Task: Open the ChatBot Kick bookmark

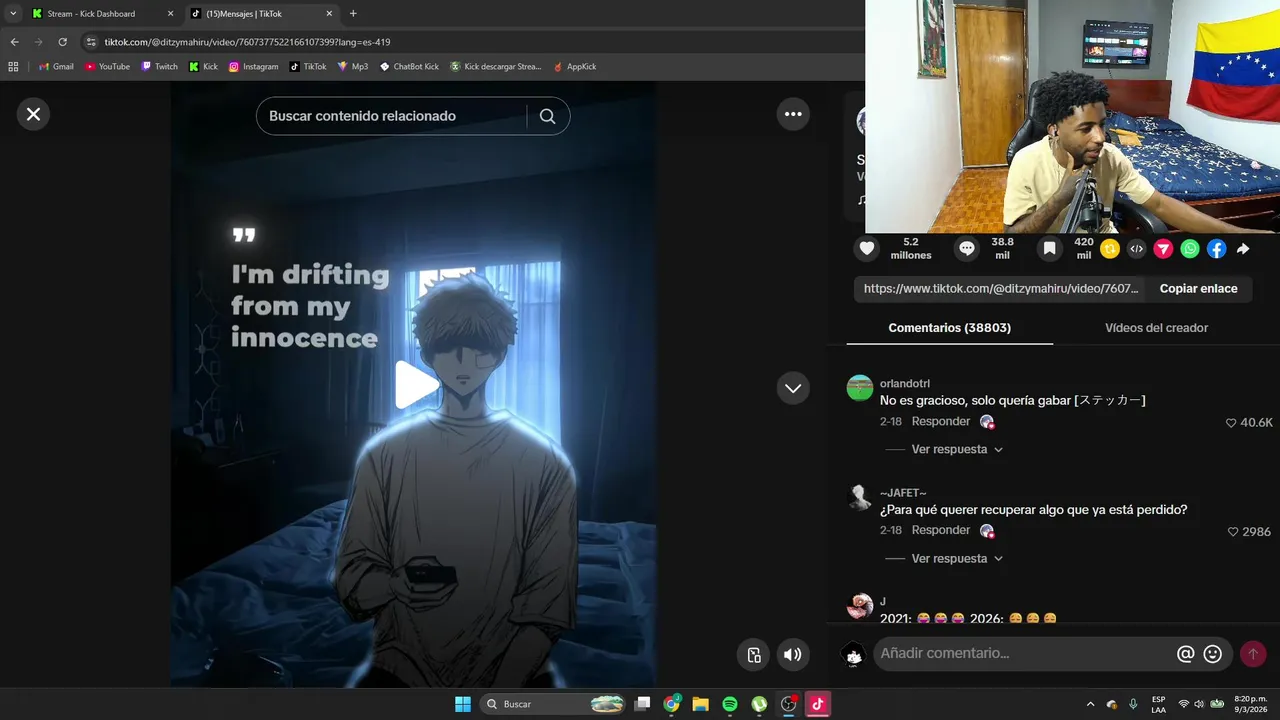Action: 409,67
